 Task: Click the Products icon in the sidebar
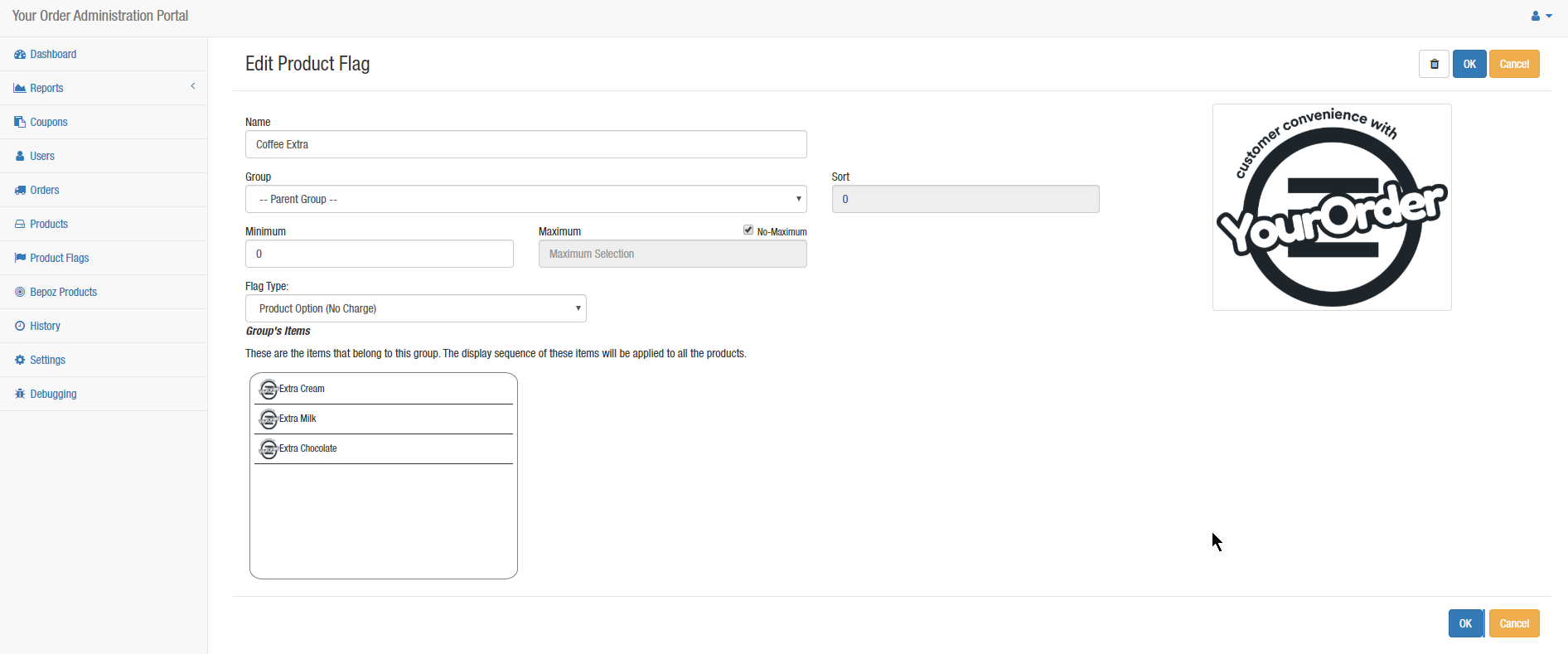pyautogui.click(x=20, y=225)
